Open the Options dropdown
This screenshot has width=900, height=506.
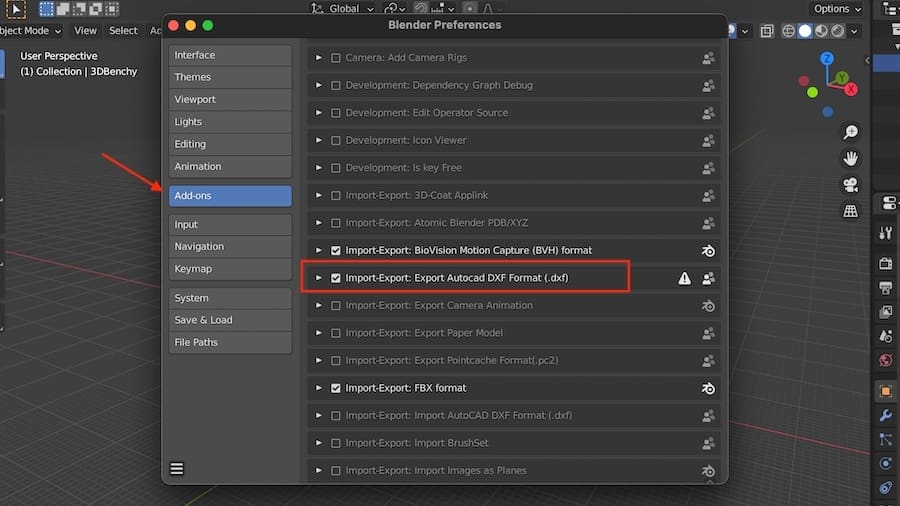click(x=837, y=9)
